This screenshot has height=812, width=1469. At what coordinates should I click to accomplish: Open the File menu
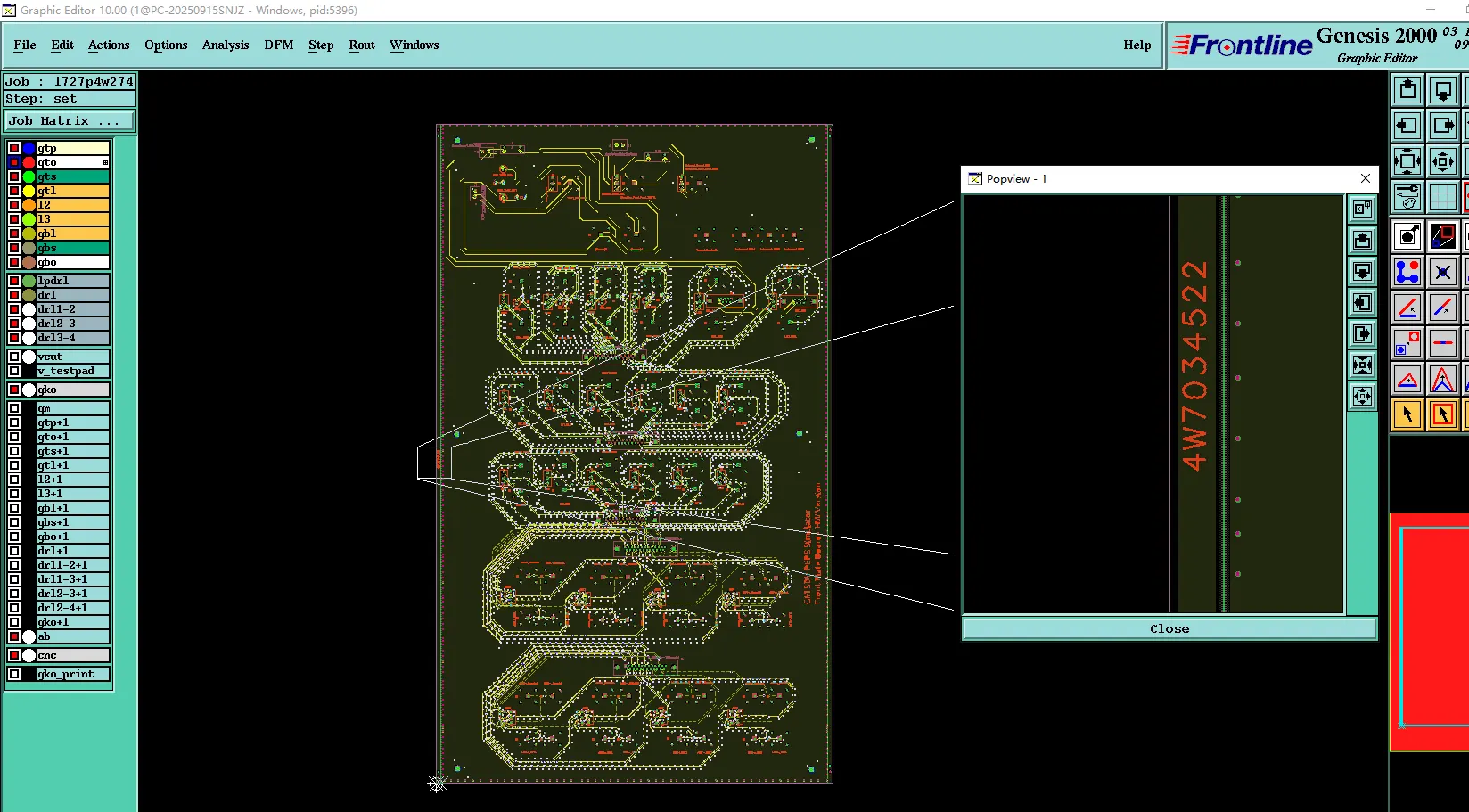click(x=25, y=45)
